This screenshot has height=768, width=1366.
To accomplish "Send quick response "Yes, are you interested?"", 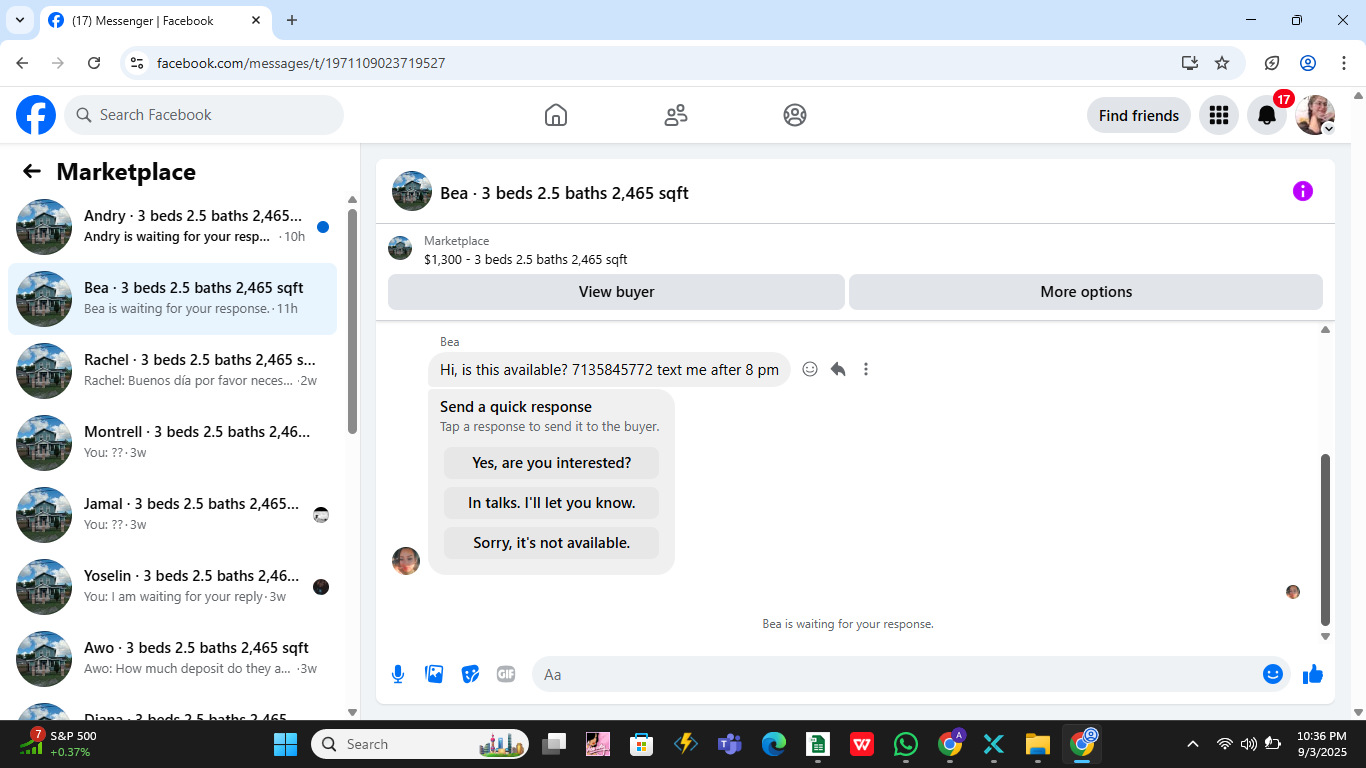I will 552,463.
